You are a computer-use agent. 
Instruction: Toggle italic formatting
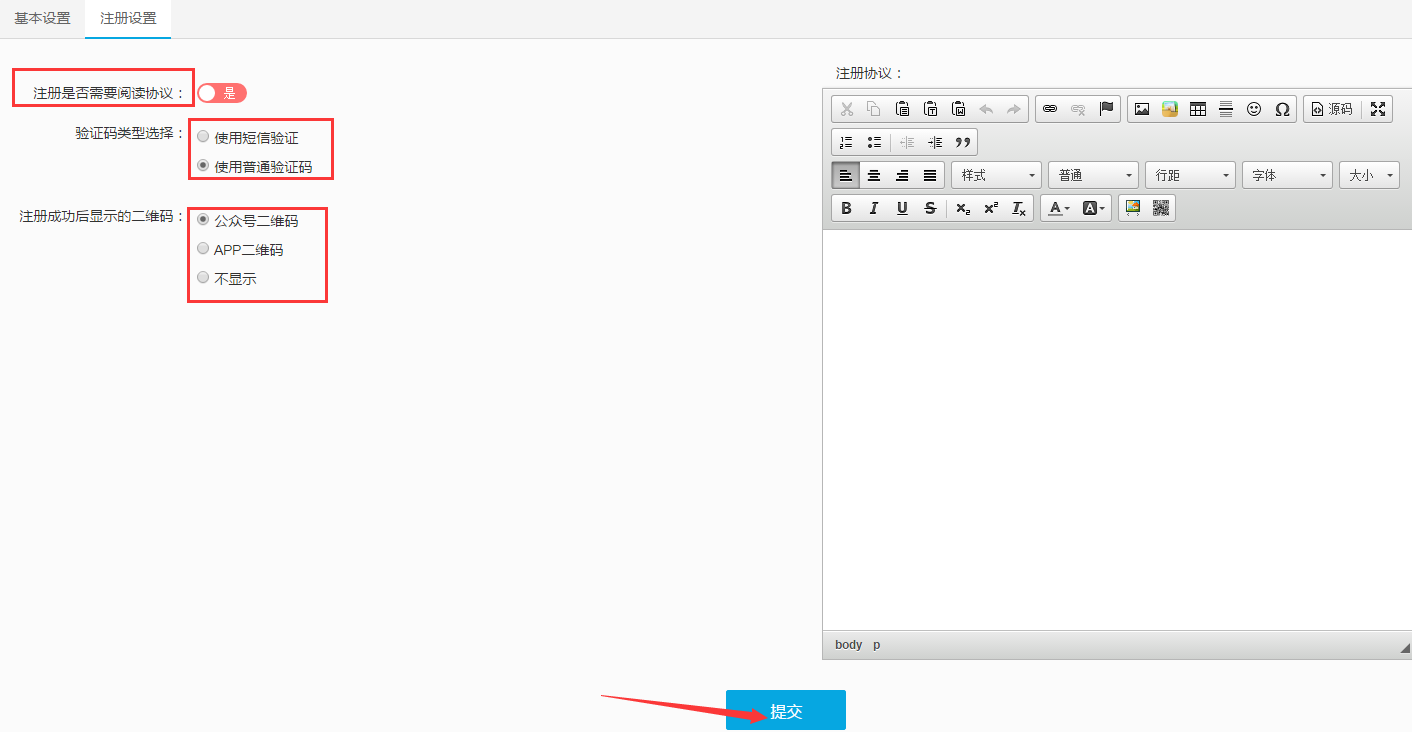point(874,208)
